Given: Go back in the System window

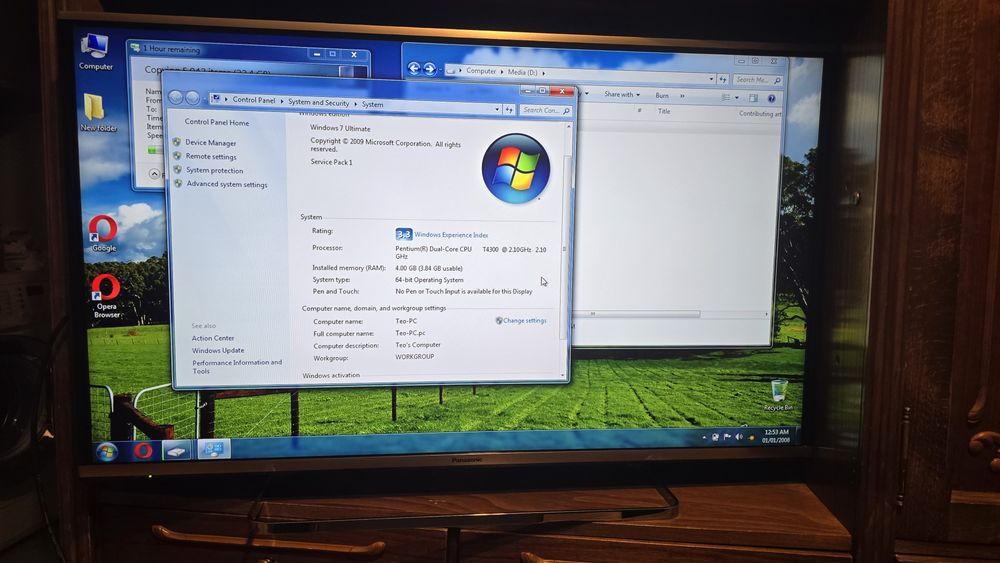Looking at the screenshot, I should point(176,97).
